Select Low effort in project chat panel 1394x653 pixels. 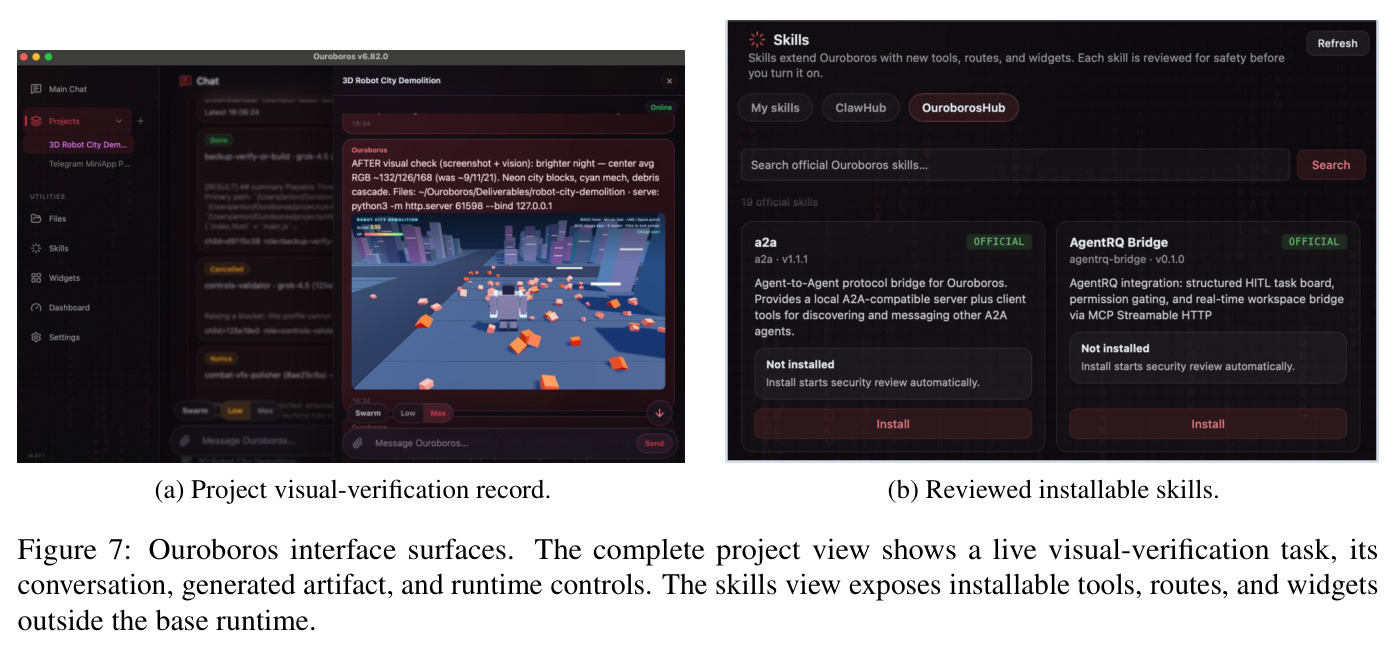(x=408, y=413)
